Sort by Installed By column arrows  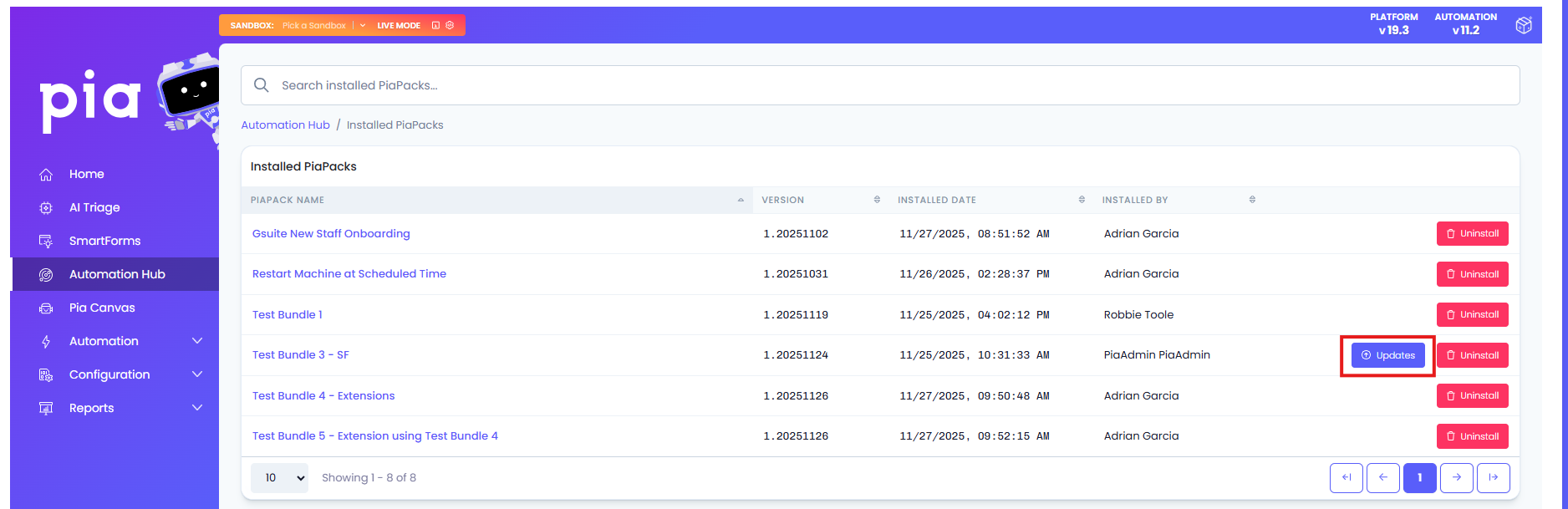[1252, 200]
